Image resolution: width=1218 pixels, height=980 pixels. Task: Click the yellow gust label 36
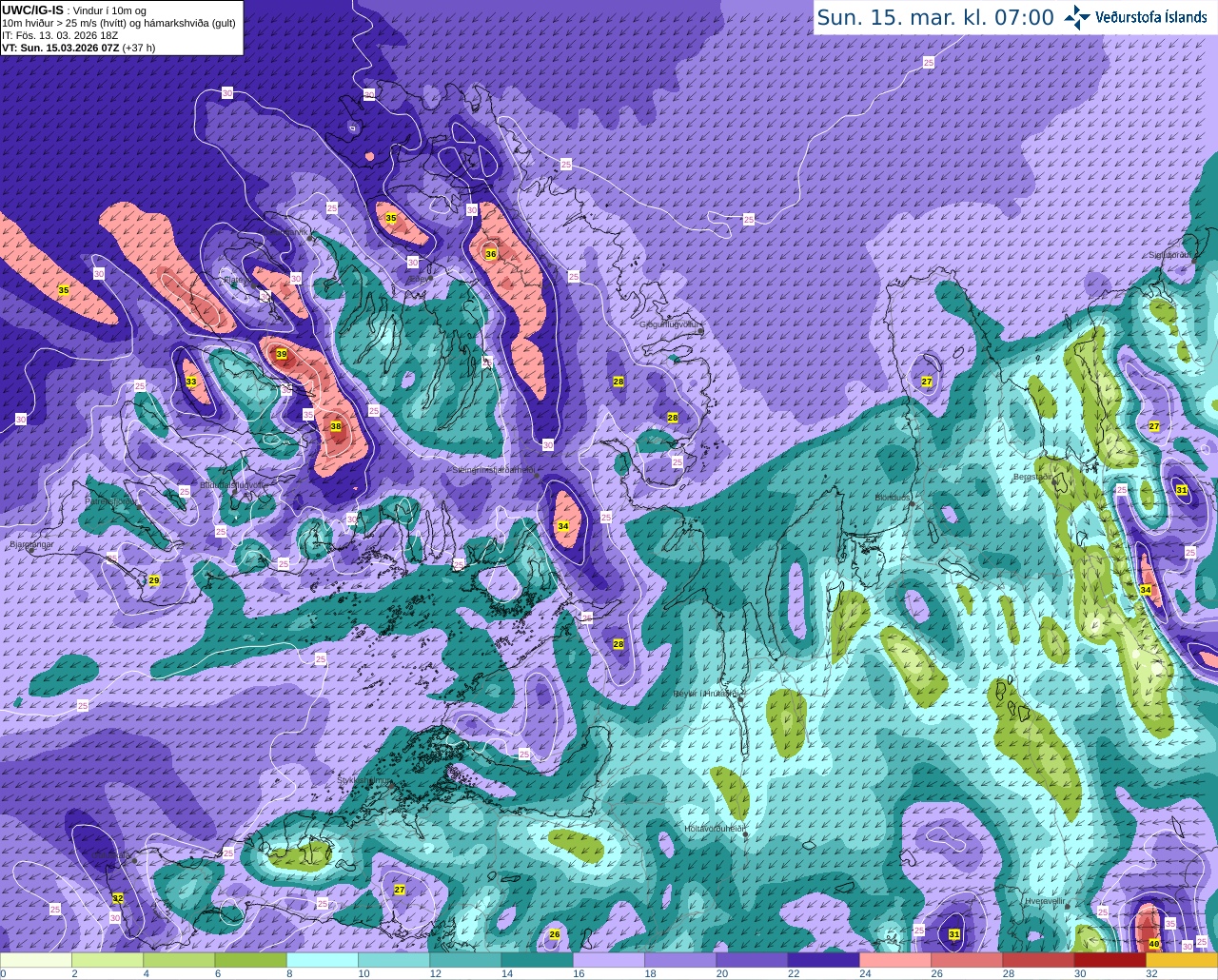[x=491, y=254]
